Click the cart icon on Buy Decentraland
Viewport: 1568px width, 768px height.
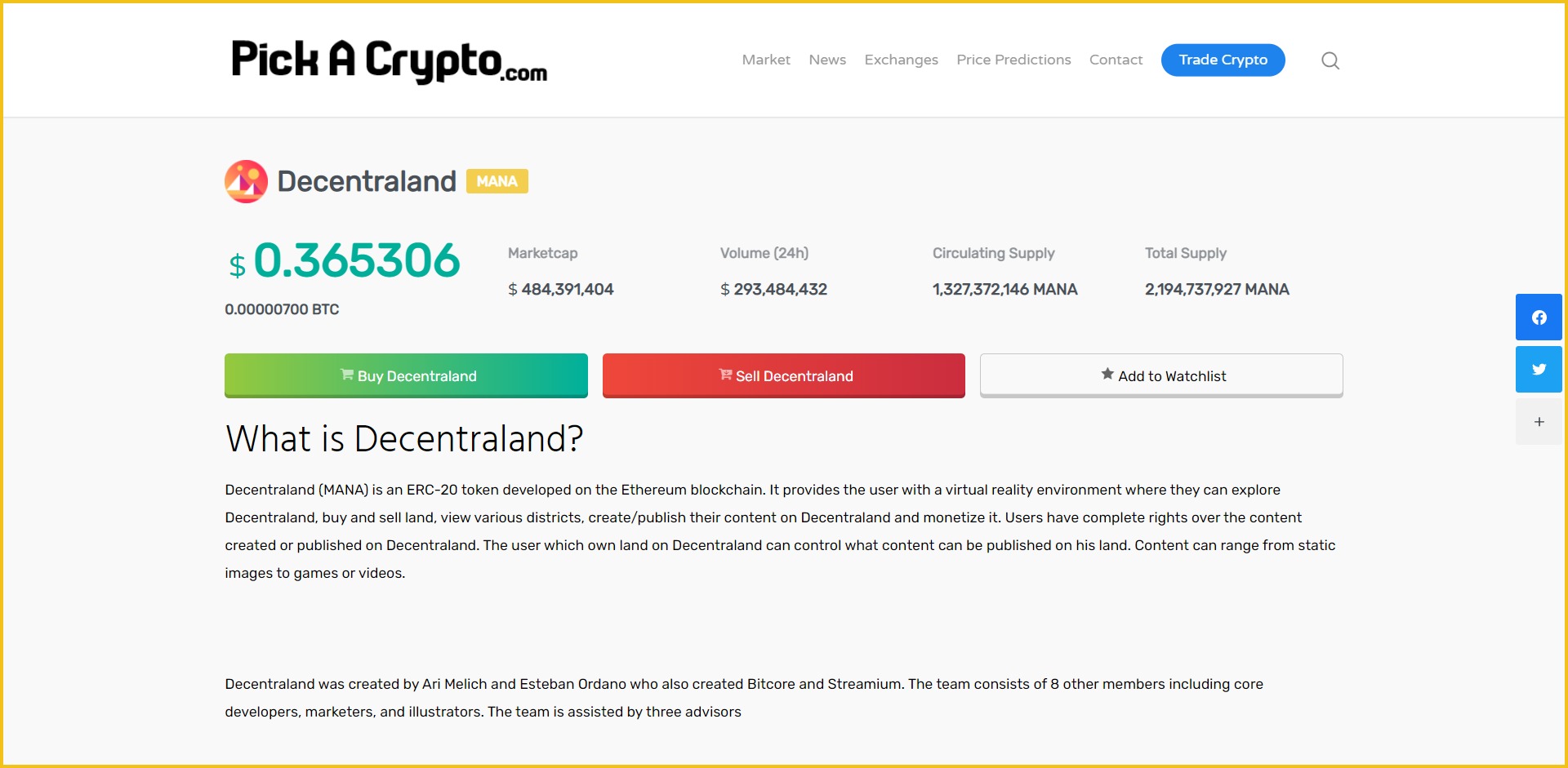346,375
